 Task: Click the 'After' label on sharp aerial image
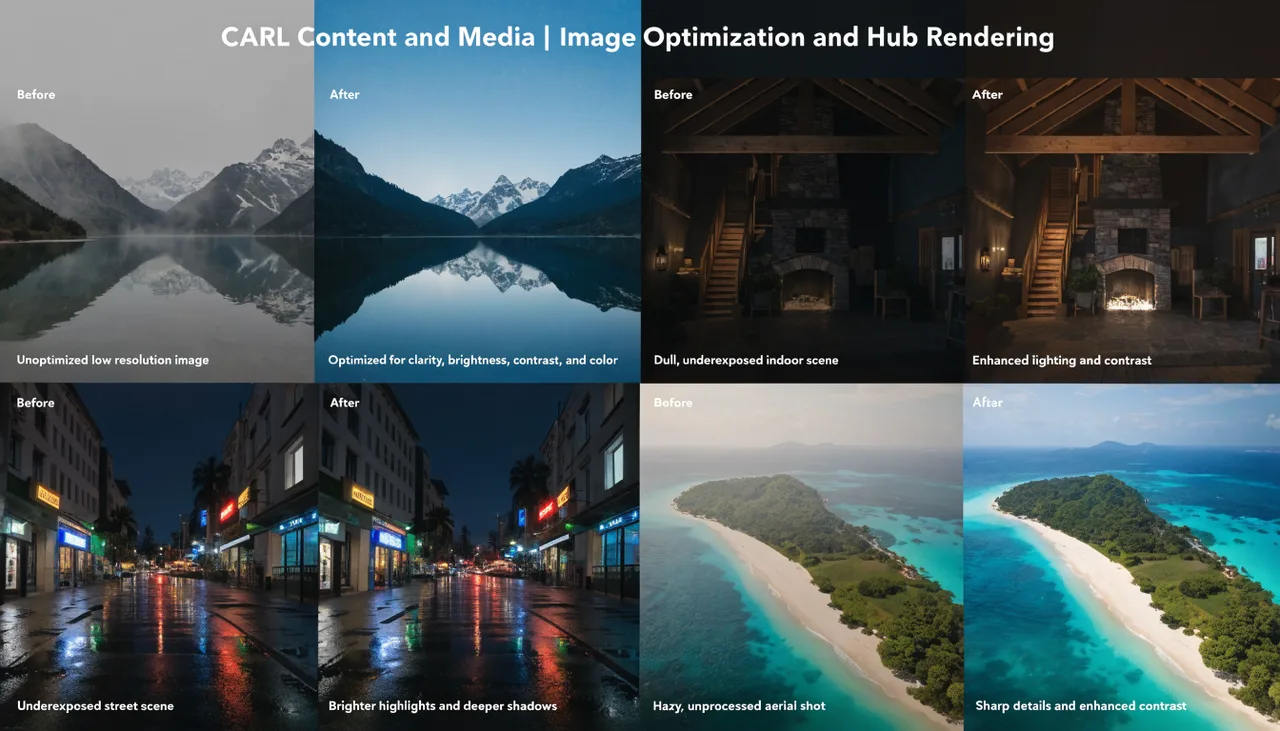pyautogui.click(x=988, y=403)
